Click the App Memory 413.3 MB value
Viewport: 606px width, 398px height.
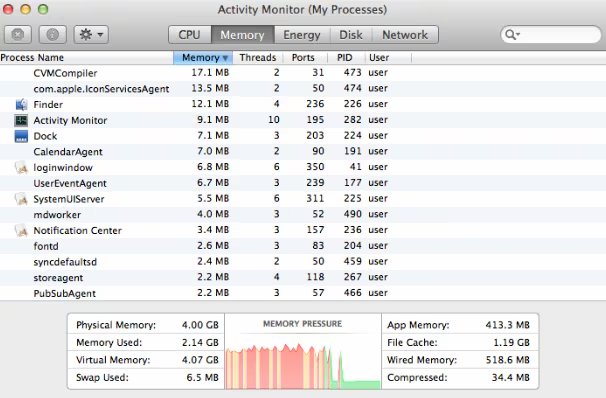(x=507, y=325)
